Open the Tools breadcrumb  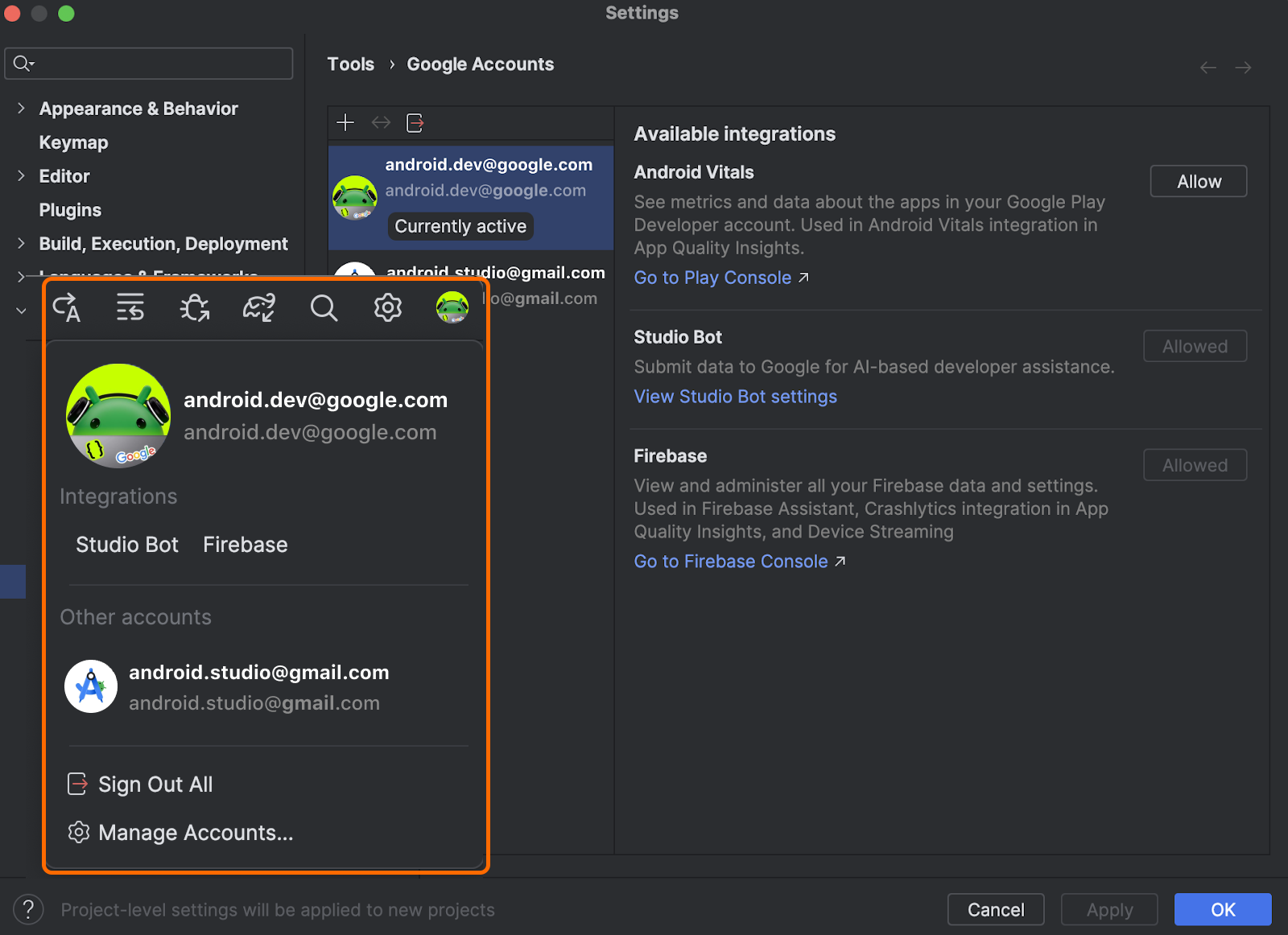[350, 64]
